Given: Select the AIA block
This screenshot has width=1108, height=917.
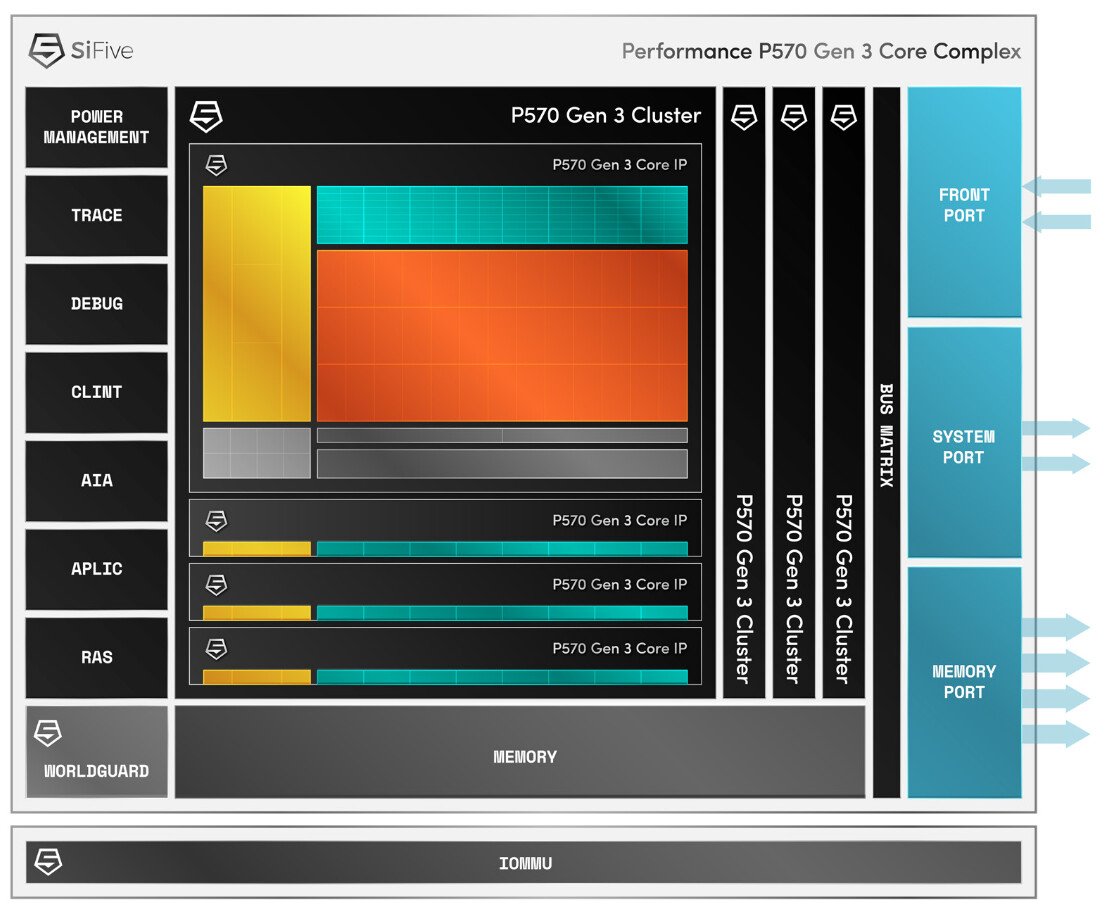Looking at the screenshot, I should 97,480.
